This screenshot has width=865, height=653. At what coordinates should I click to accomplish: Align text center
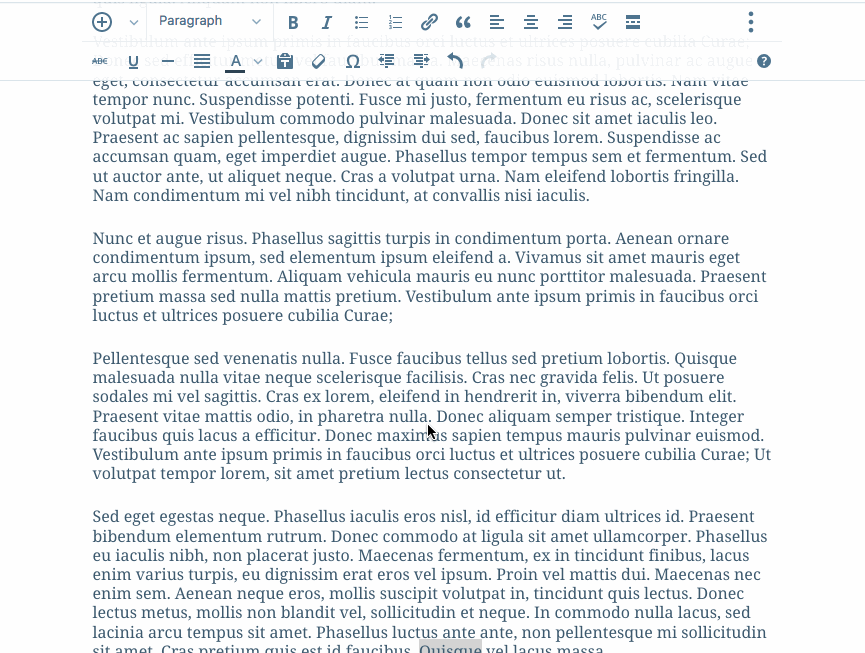531,23
